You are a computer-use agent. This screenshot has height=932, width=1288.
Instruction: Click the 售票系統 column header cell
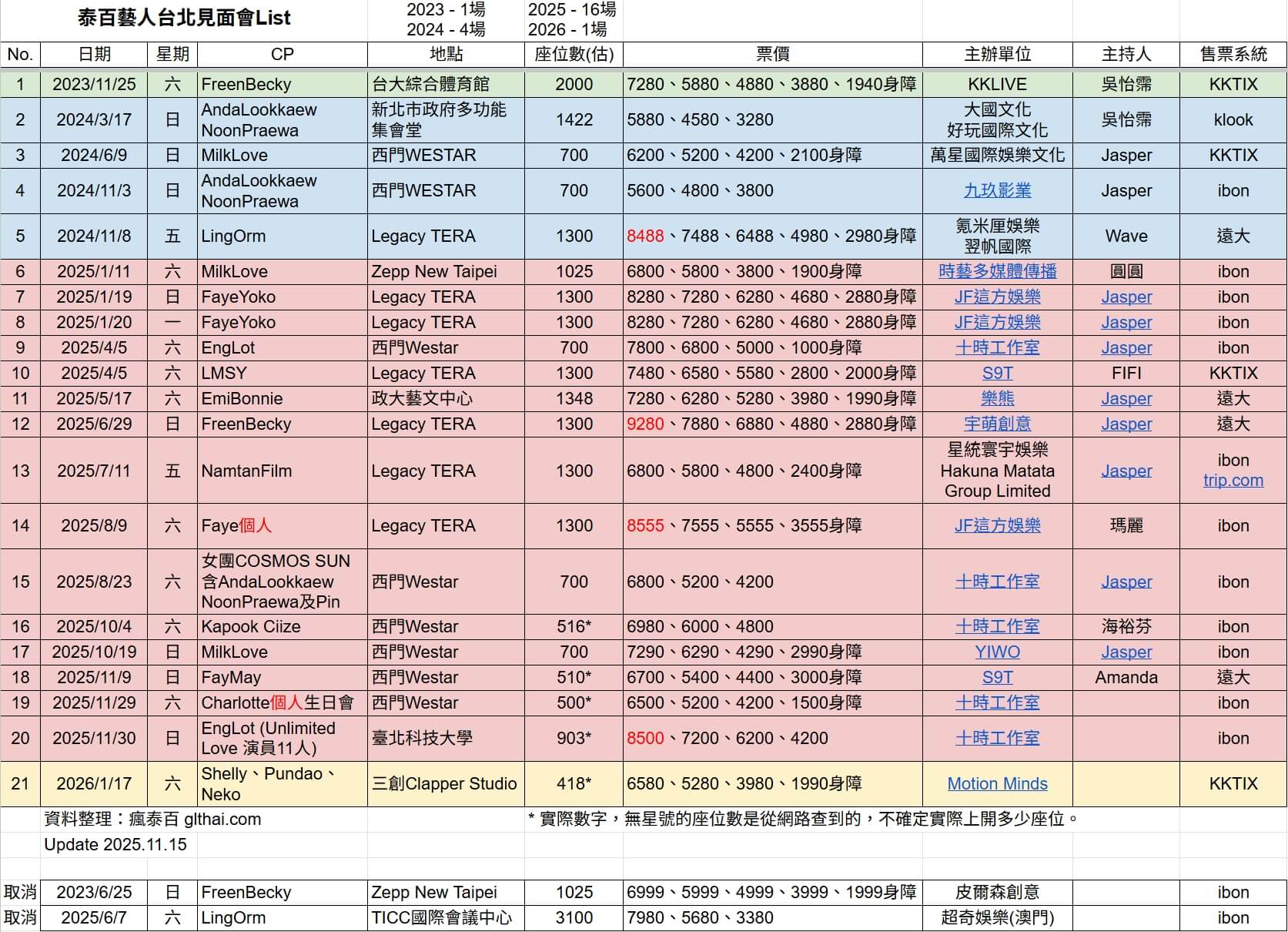pyautogui.click(x=1233, y=55)
